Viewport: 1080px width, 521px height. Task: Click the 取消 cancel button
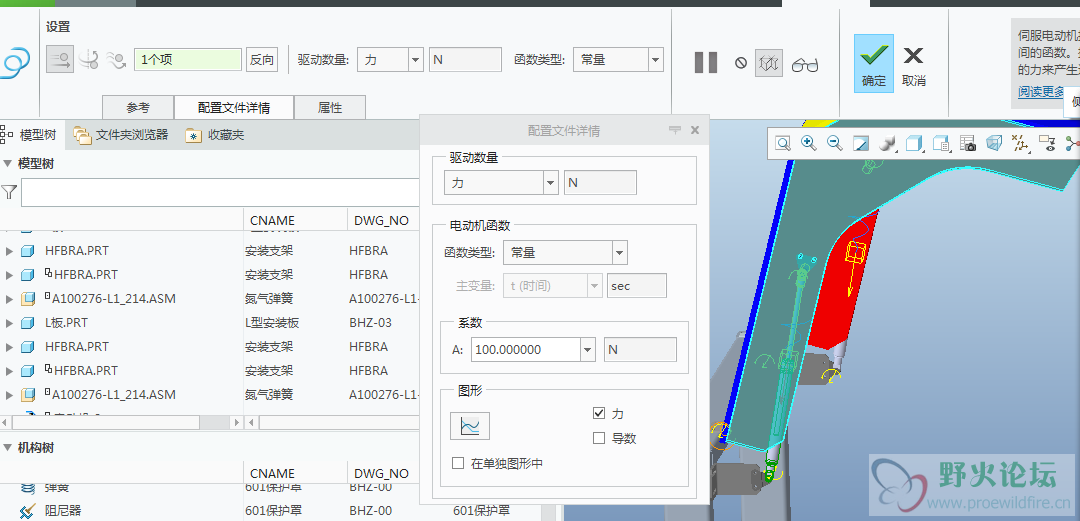913,65
